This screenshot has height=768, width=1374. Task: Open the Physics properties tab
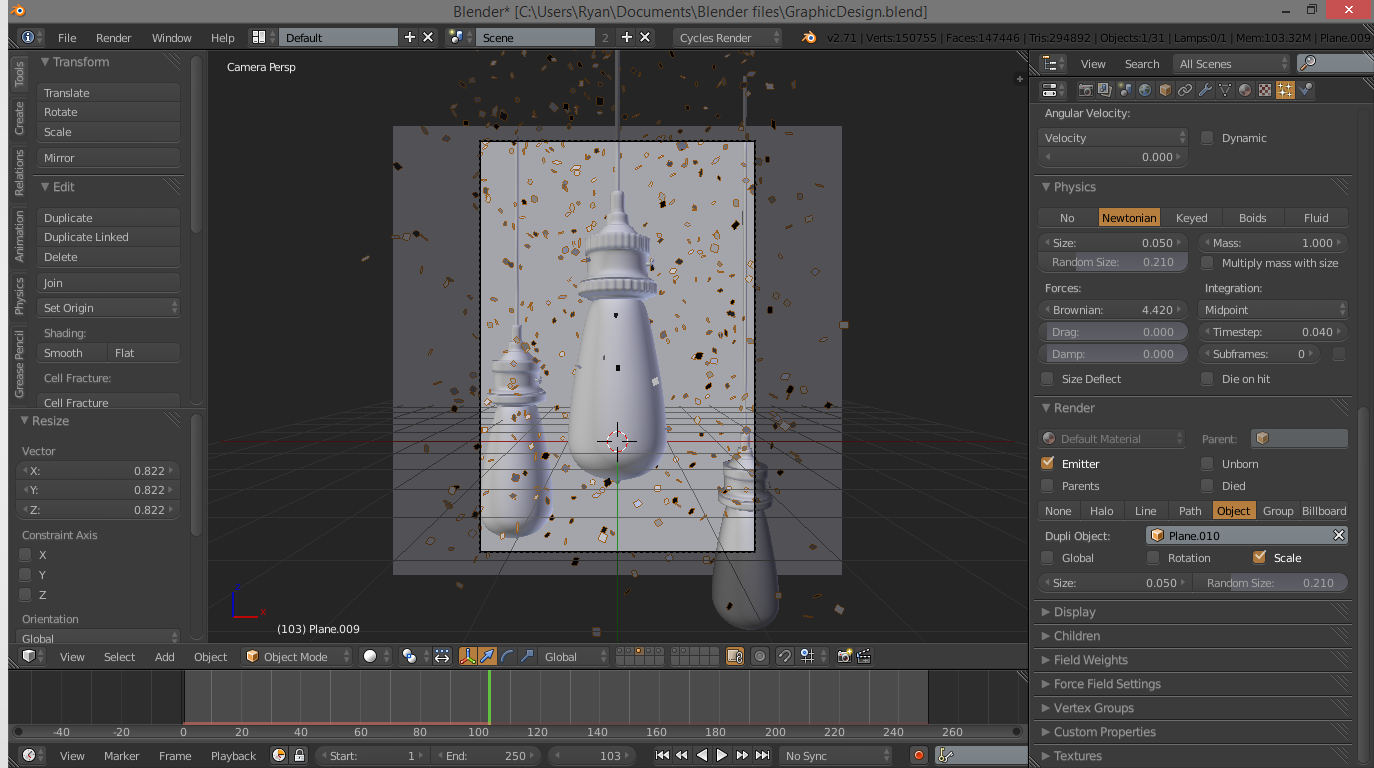[x=1305, y=90]
